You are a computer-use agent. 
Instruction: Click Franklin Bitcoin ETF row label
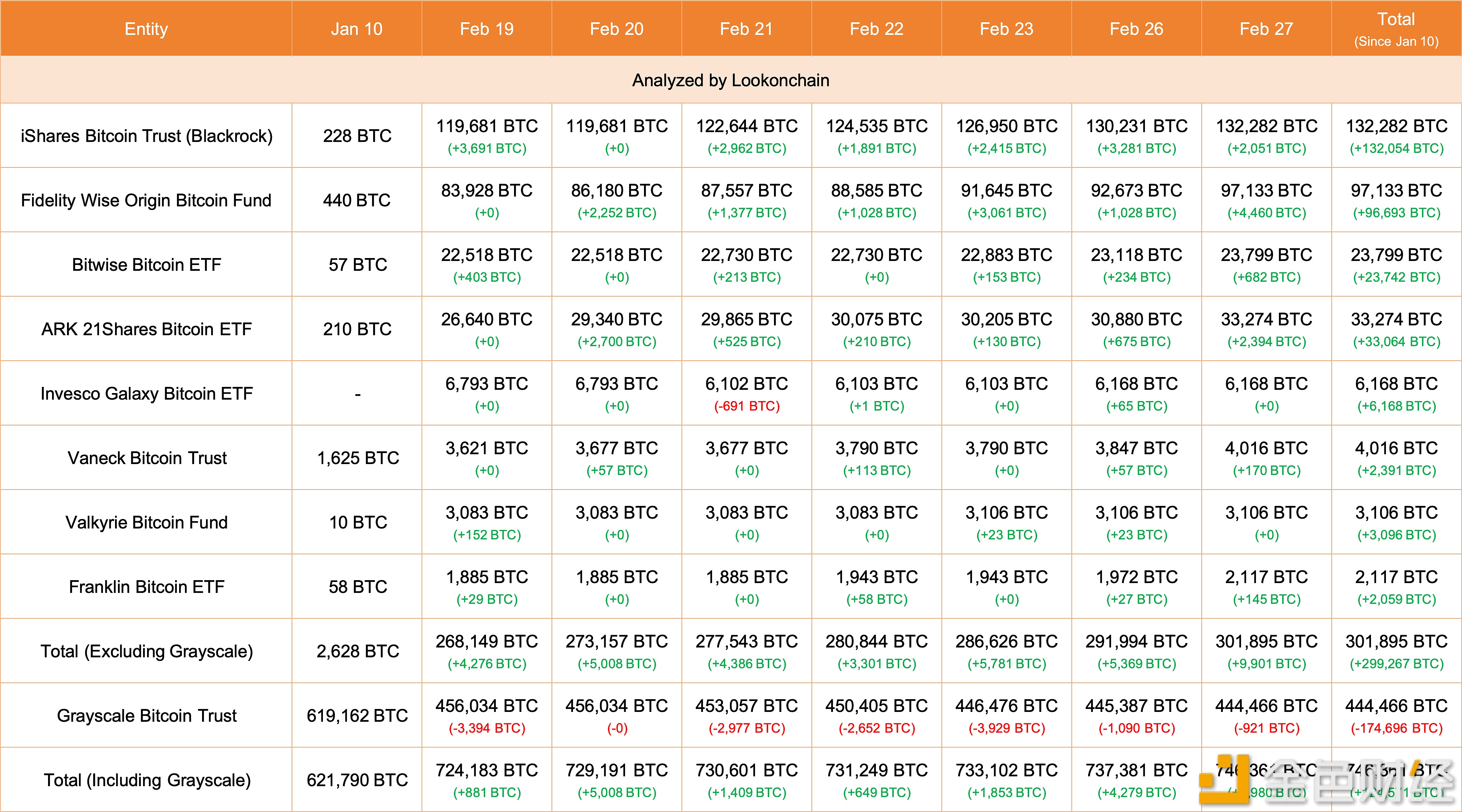(146, 587)
